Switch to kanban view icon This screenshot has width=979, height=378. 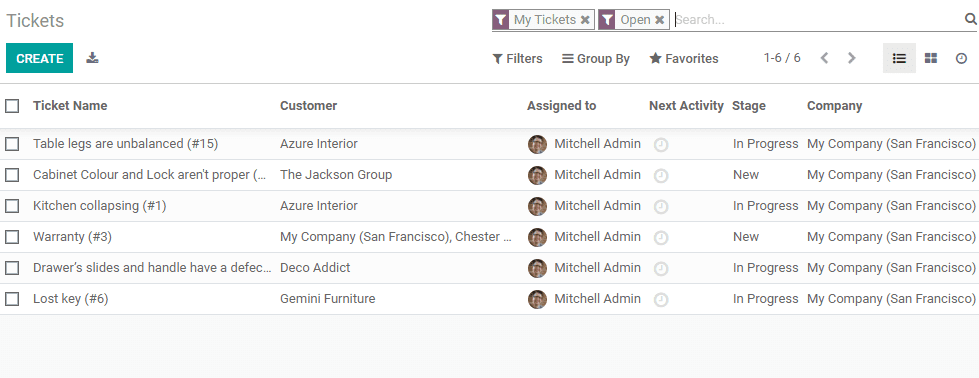pos(931,58)
